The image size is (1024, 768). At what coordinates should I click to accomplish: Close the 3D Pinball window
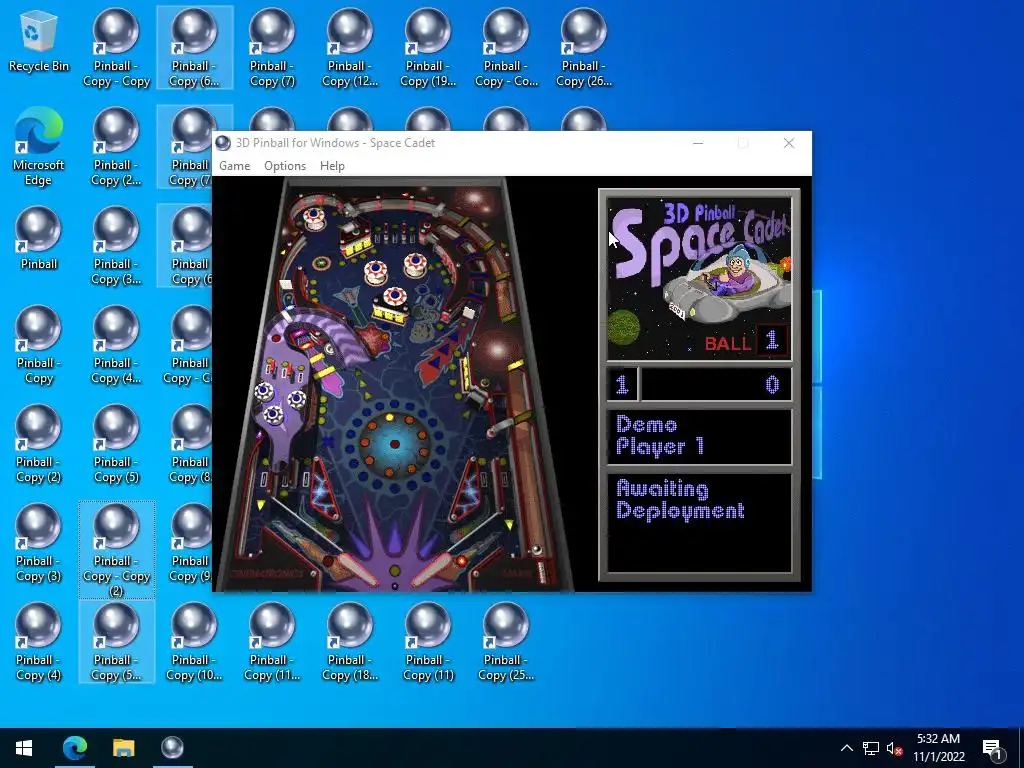tap(789, 143)
